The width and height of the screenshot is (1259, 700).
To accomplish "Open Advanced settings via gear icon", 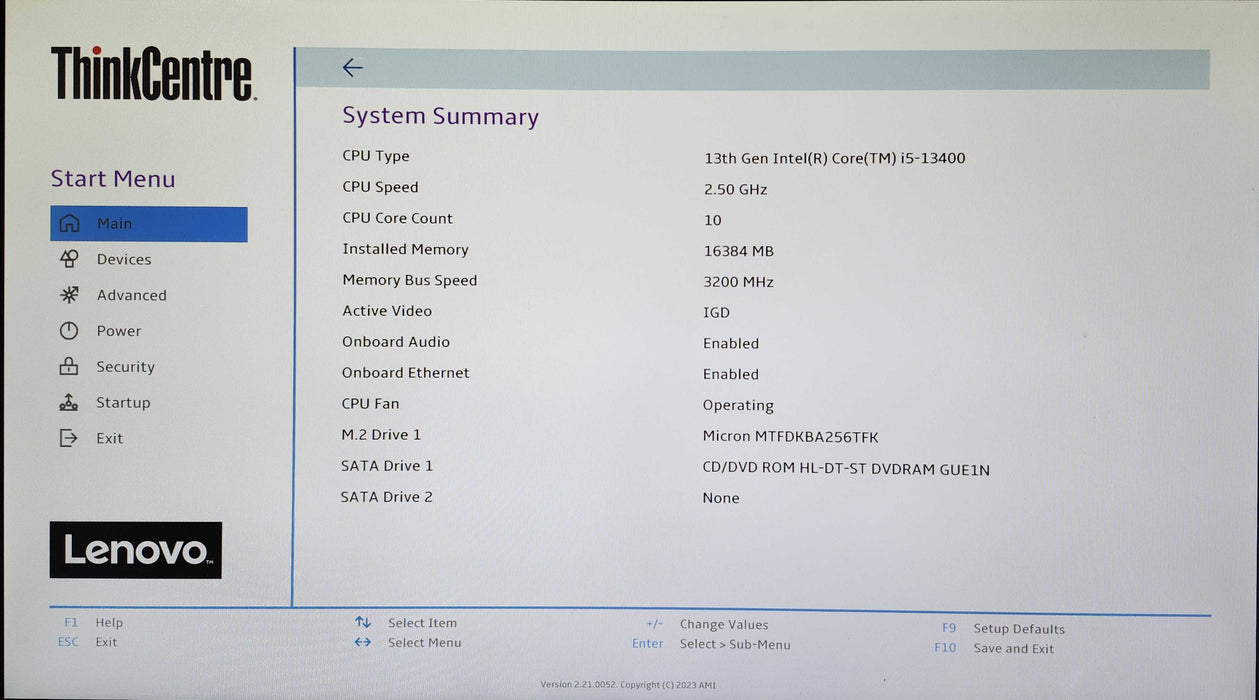I will (69, 295).
